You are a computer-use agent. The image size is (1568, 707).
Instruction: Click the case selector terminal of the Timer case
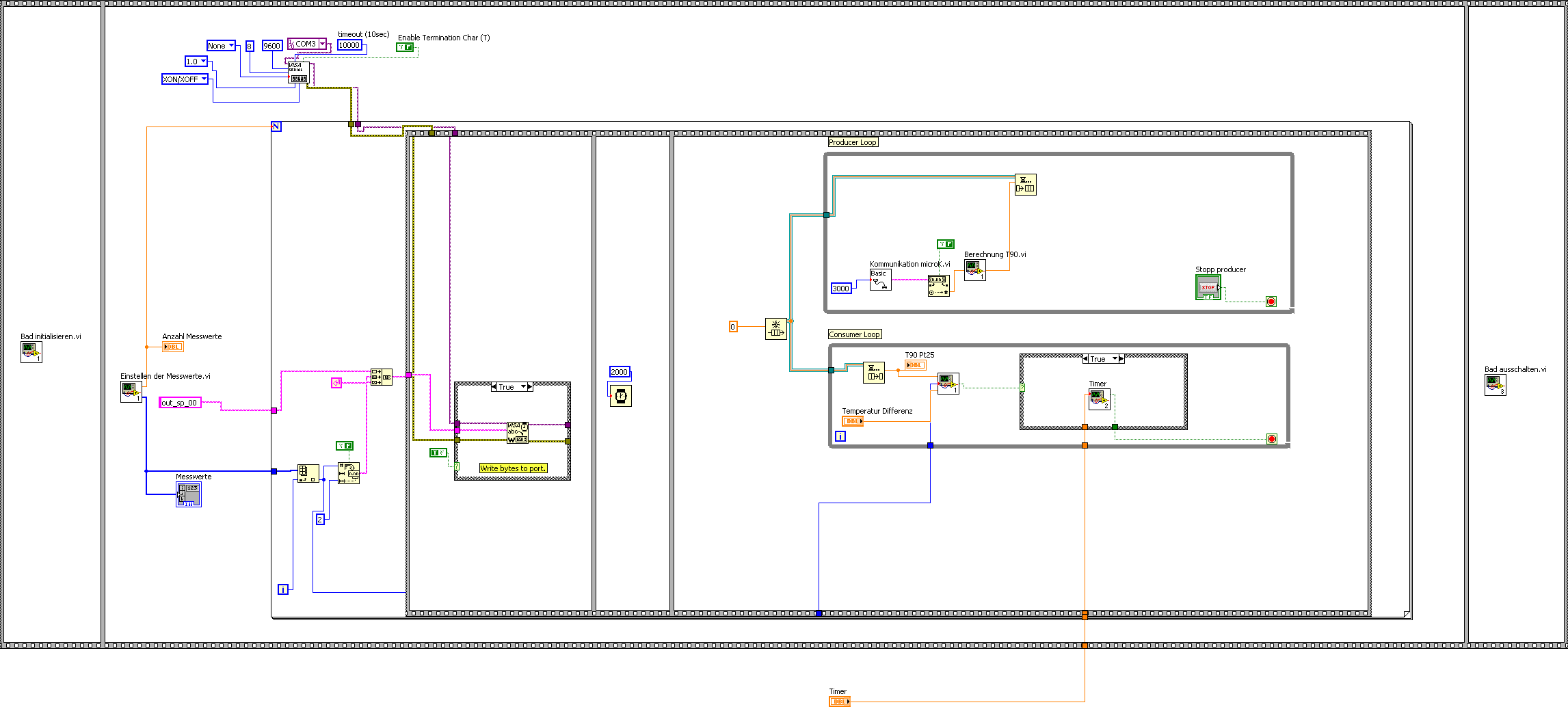pyautogui.click(x=1022, y=388)
